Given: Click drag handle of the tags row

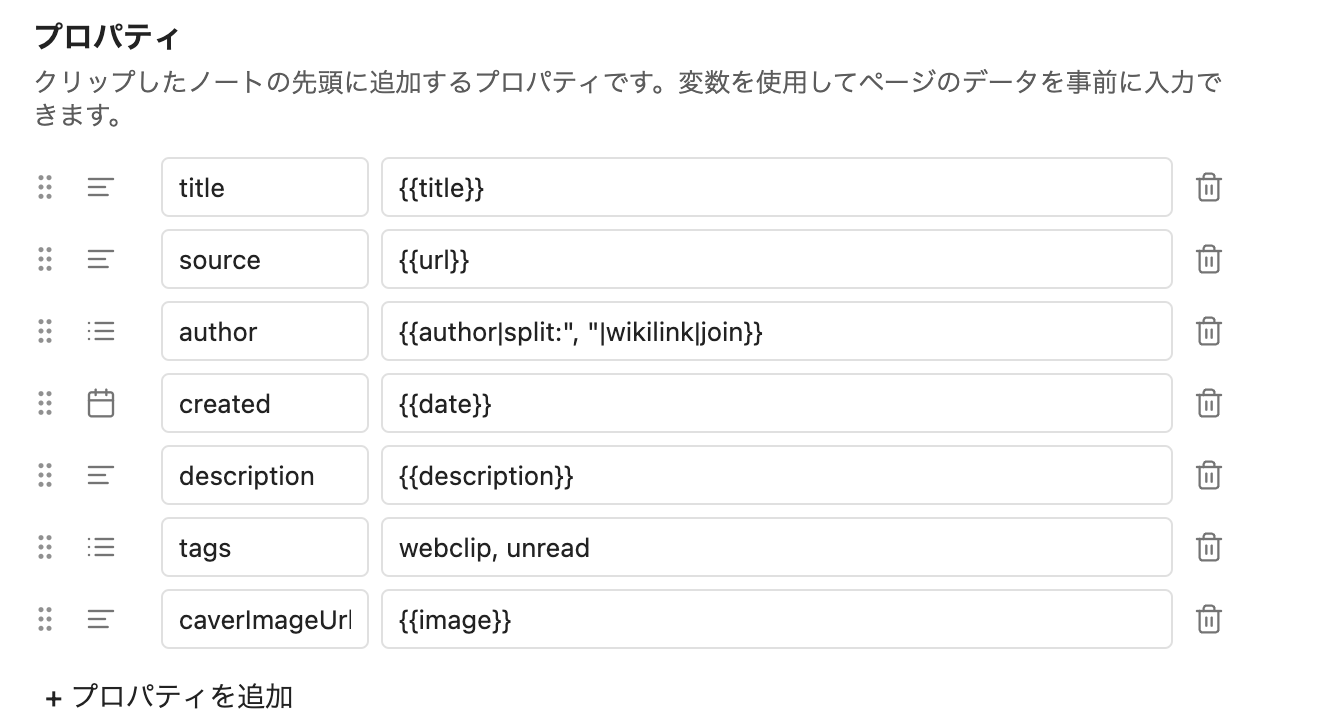Looking at the screenshot, I should click(45, 548).
